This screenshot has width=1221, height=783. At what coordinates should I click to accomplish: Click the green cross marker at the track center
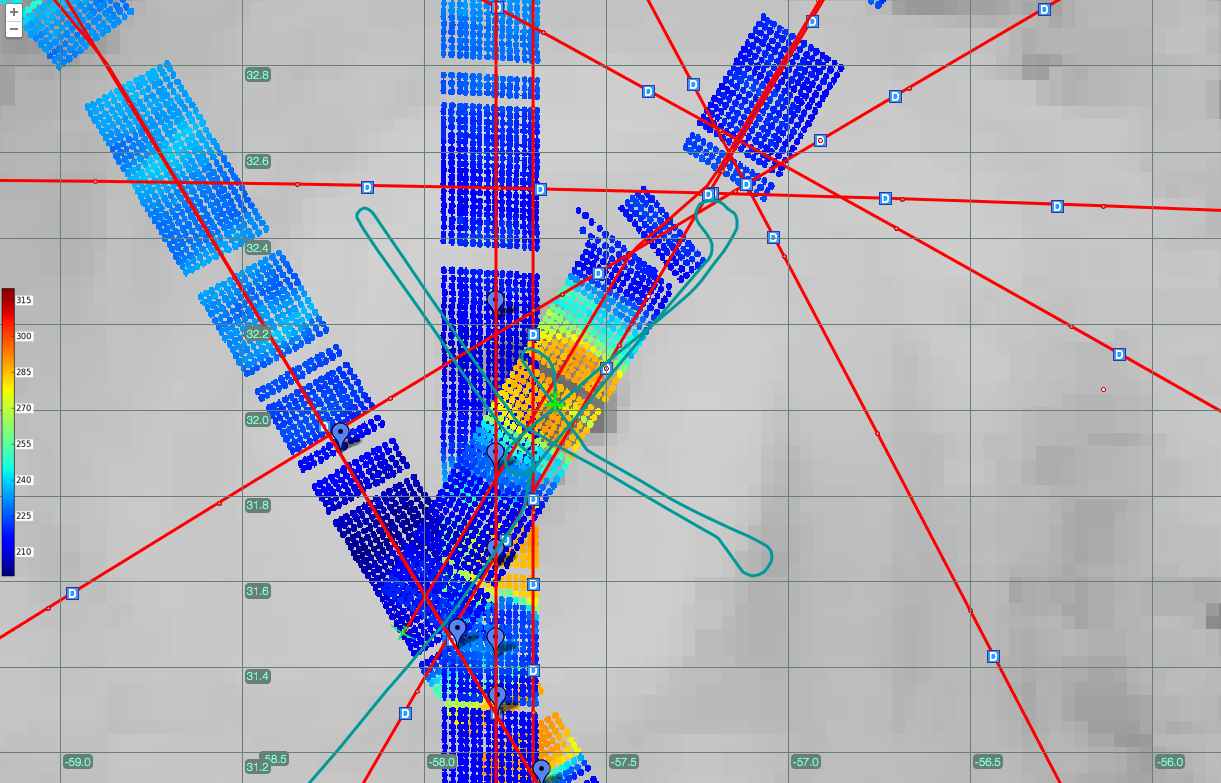tap(553, 402)
